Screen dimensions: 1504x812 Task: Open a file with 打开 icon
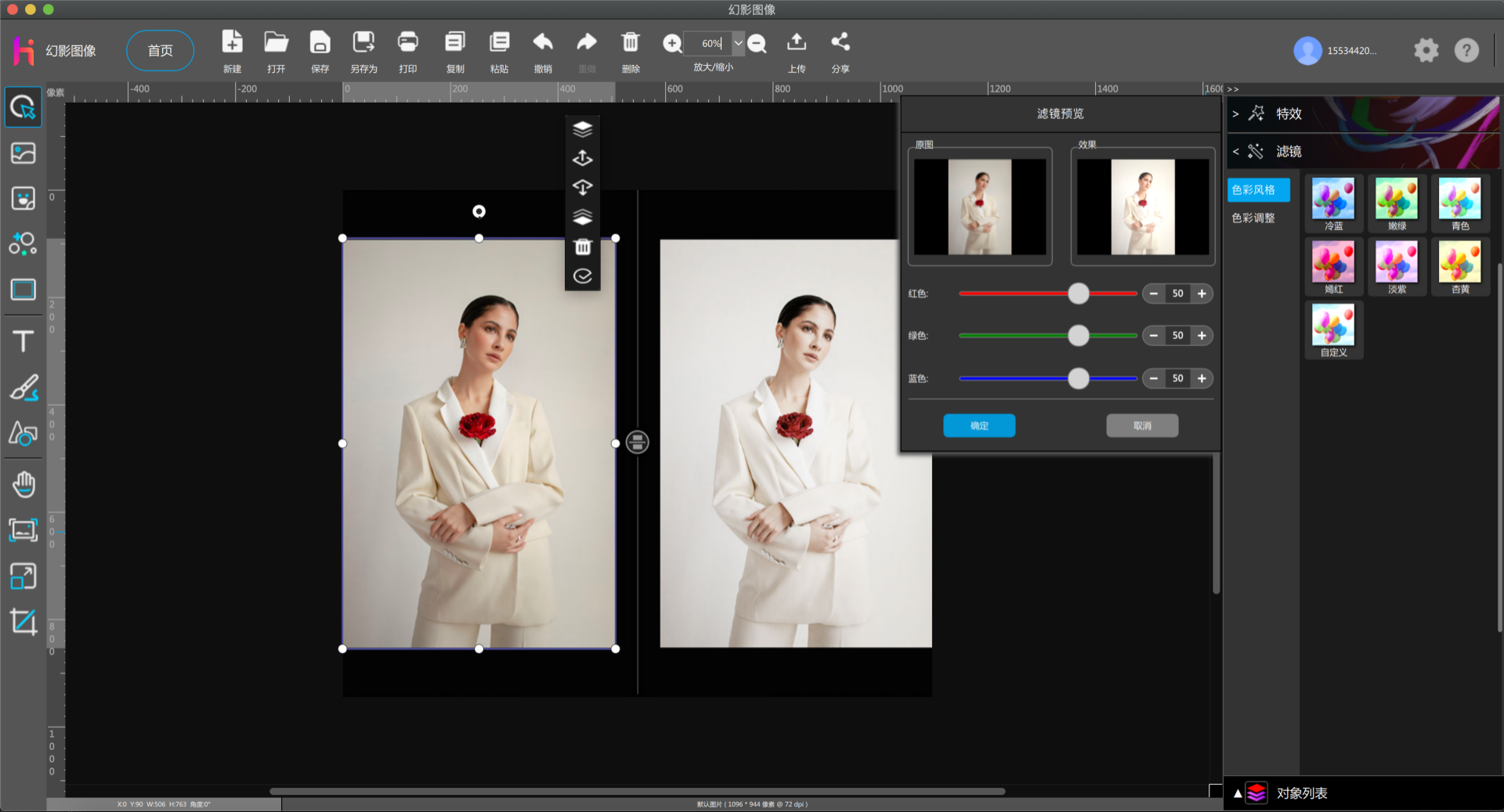pos(276,42)
